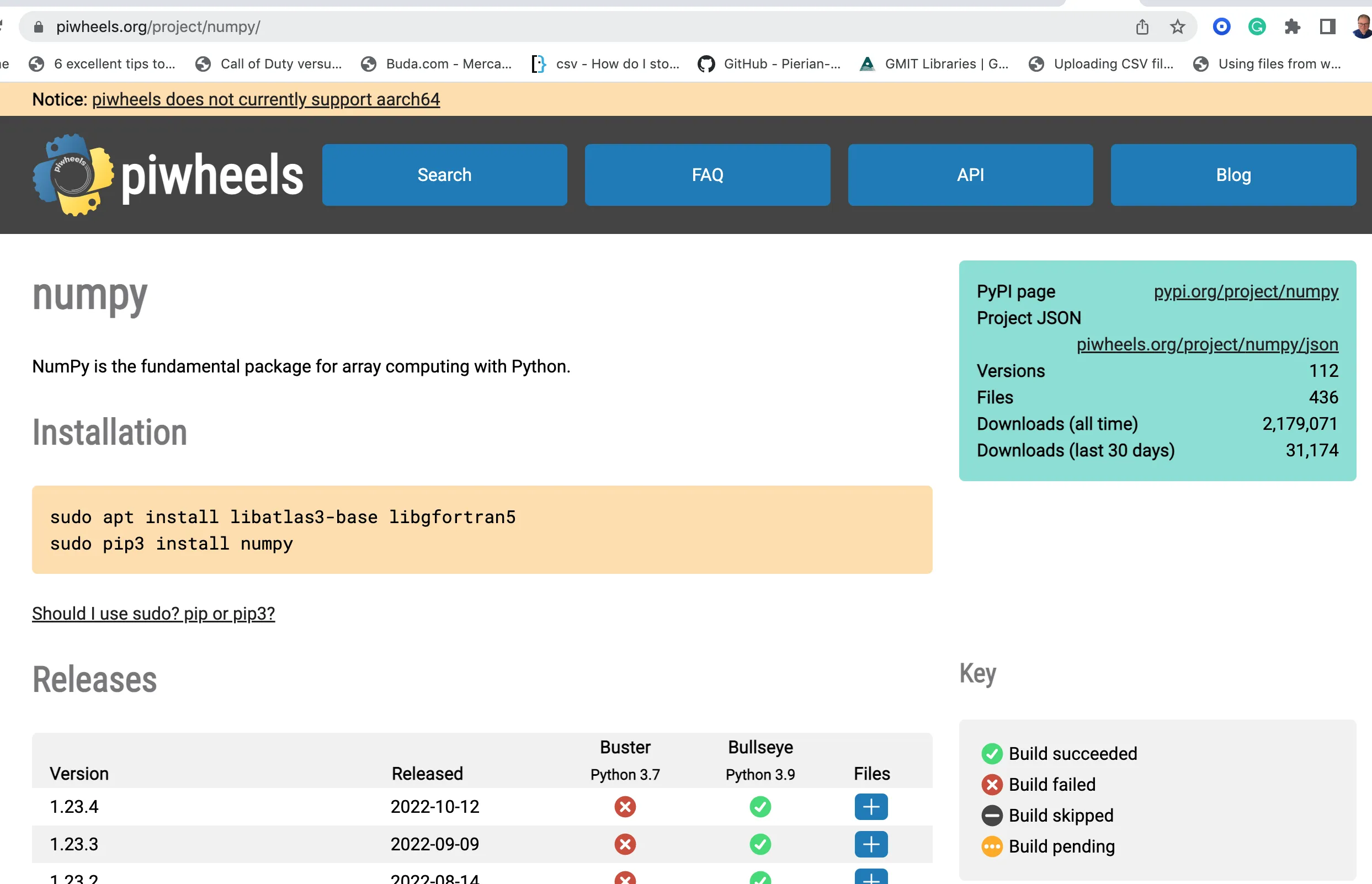Open the Grammarly extension icon

(1257, 27)
